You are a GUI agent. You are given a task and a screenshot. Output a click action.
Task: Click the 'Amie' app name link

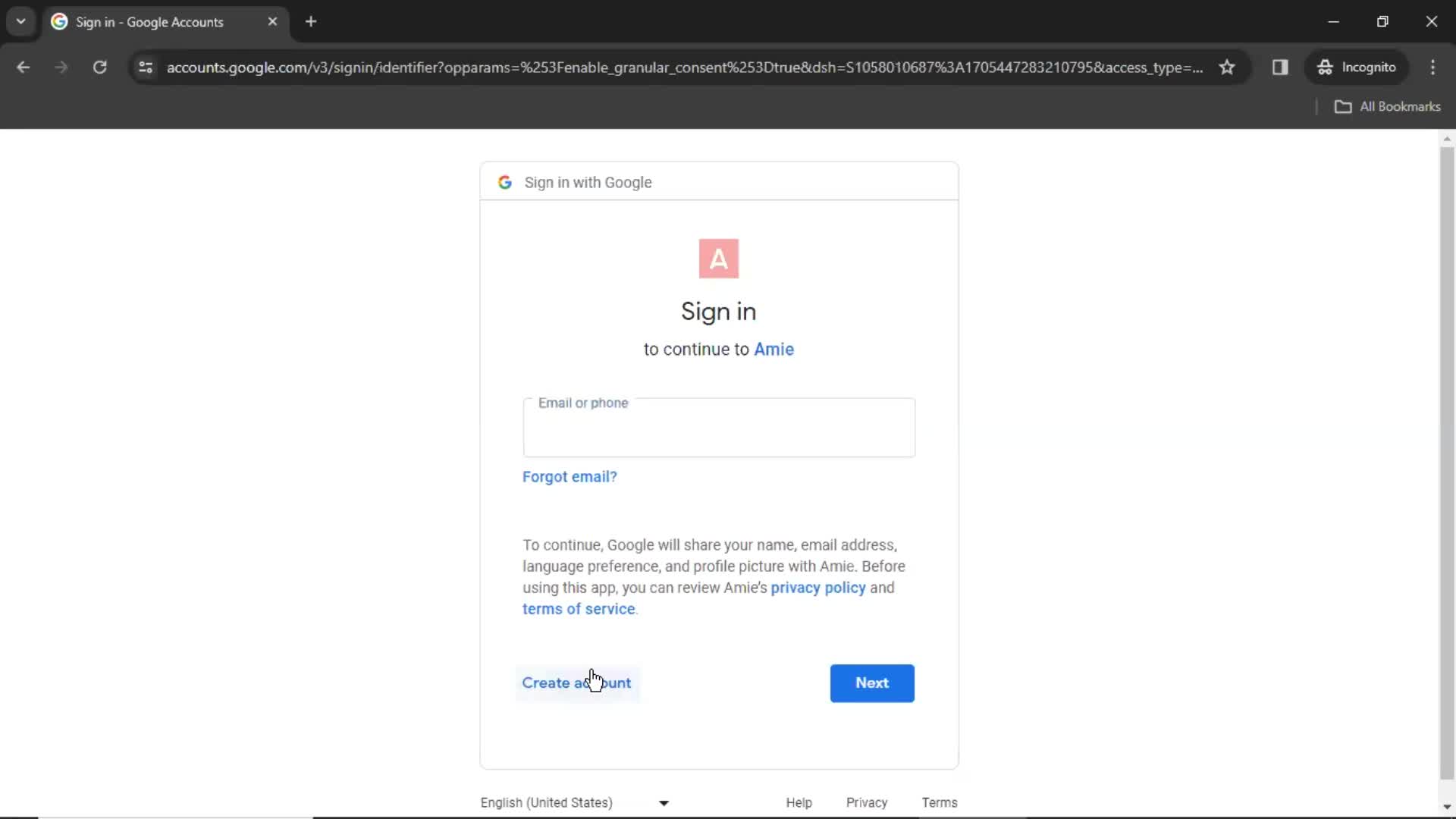[x=774, y=349]
